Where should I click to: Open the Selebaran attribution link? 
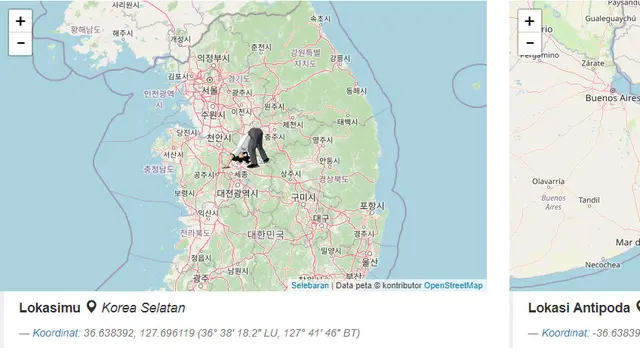tap(310, 285)
